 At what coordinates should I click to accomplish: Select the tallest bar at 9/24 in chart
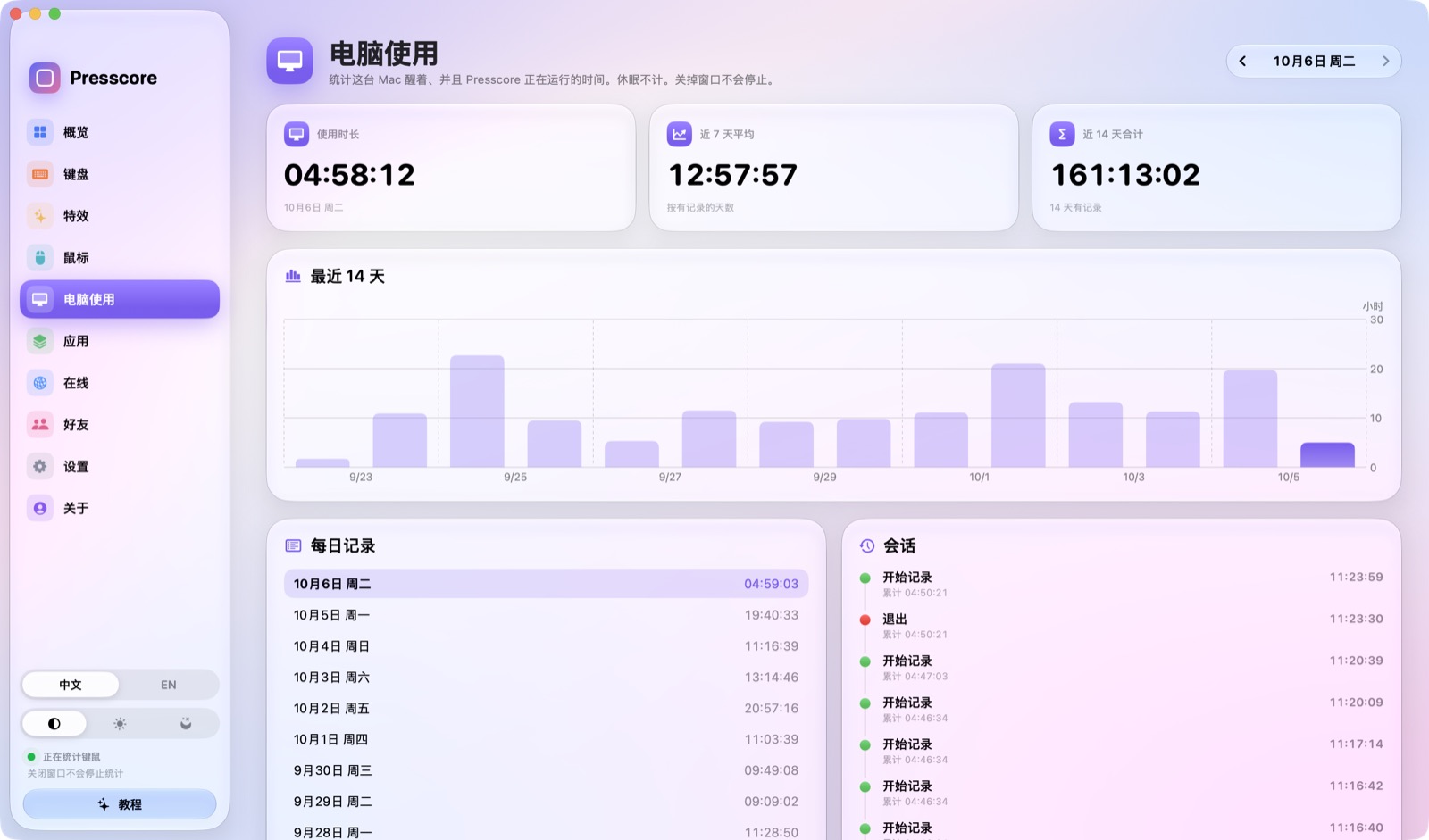[477, 411]
